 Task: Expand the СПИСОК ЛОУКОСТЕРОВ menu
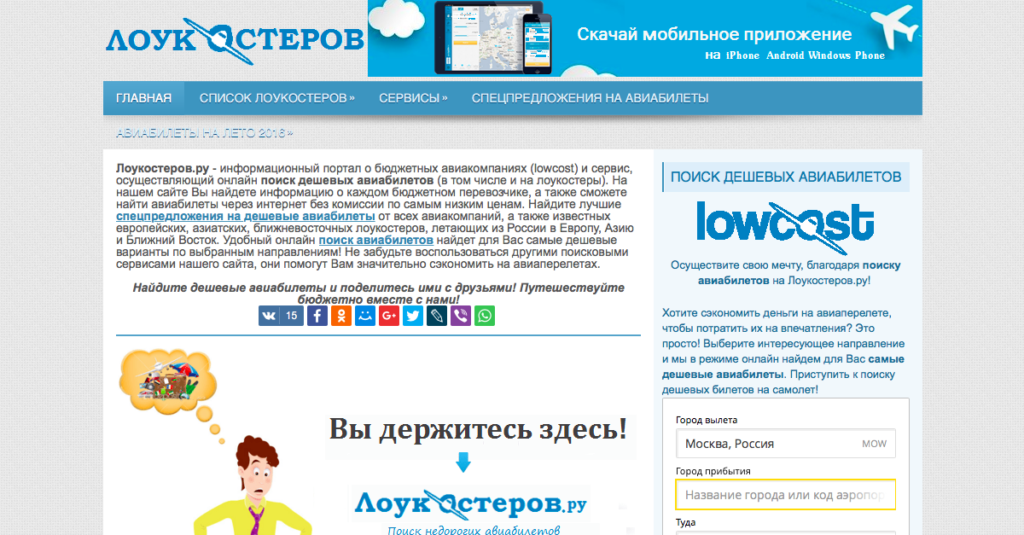pyautogui.click(x=277, y=98)
